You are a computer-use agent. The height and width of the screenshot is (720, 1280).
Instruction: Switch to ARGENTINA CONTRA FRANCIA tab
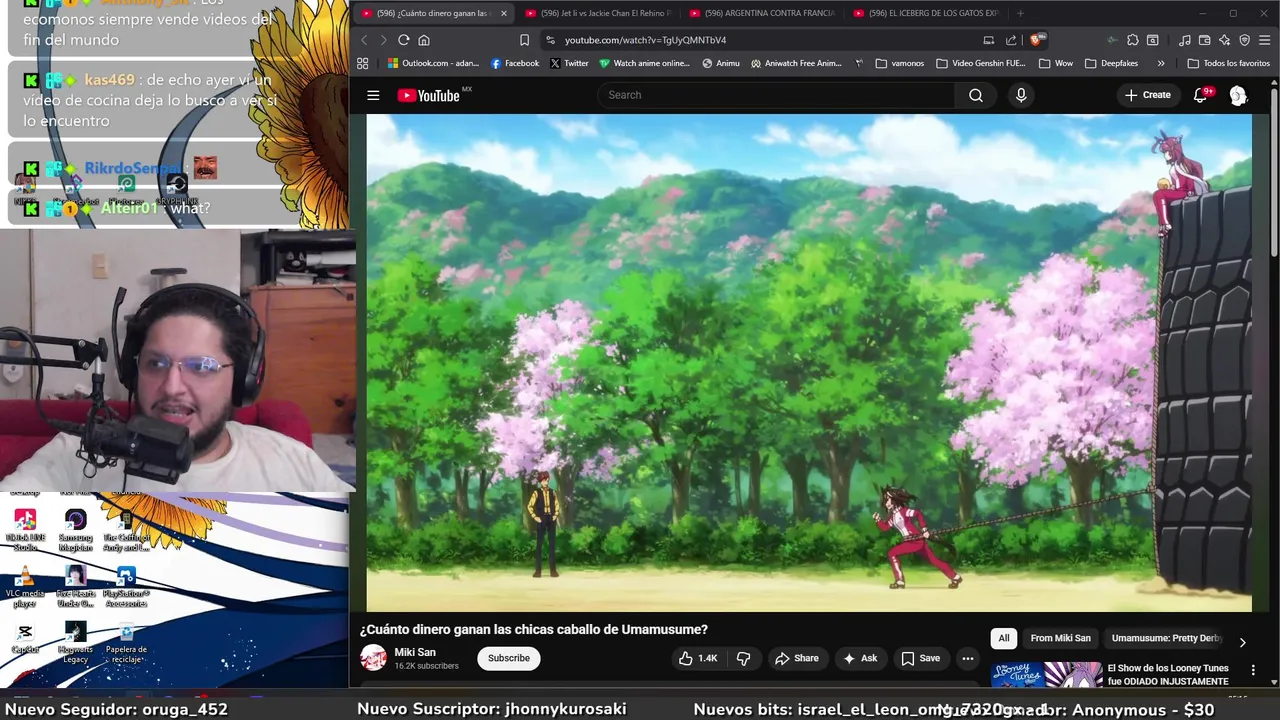[x=762, y=13]
